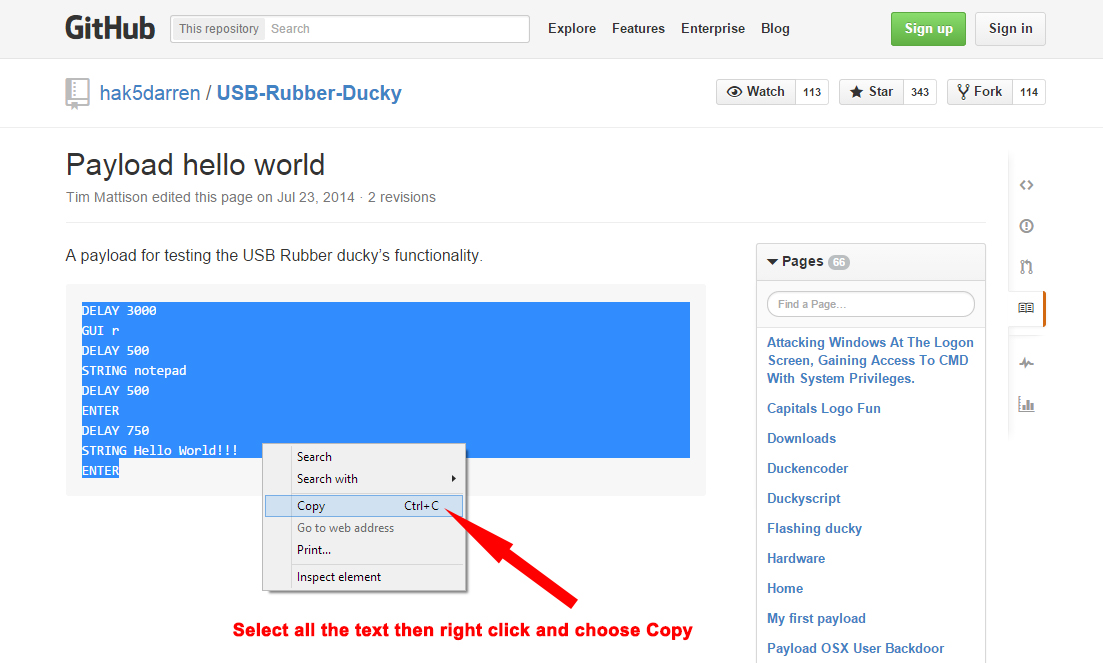Screen dimensions: 1103x663
Task: Open the Graphs bar chart icon
Action: coord(1026,404)
